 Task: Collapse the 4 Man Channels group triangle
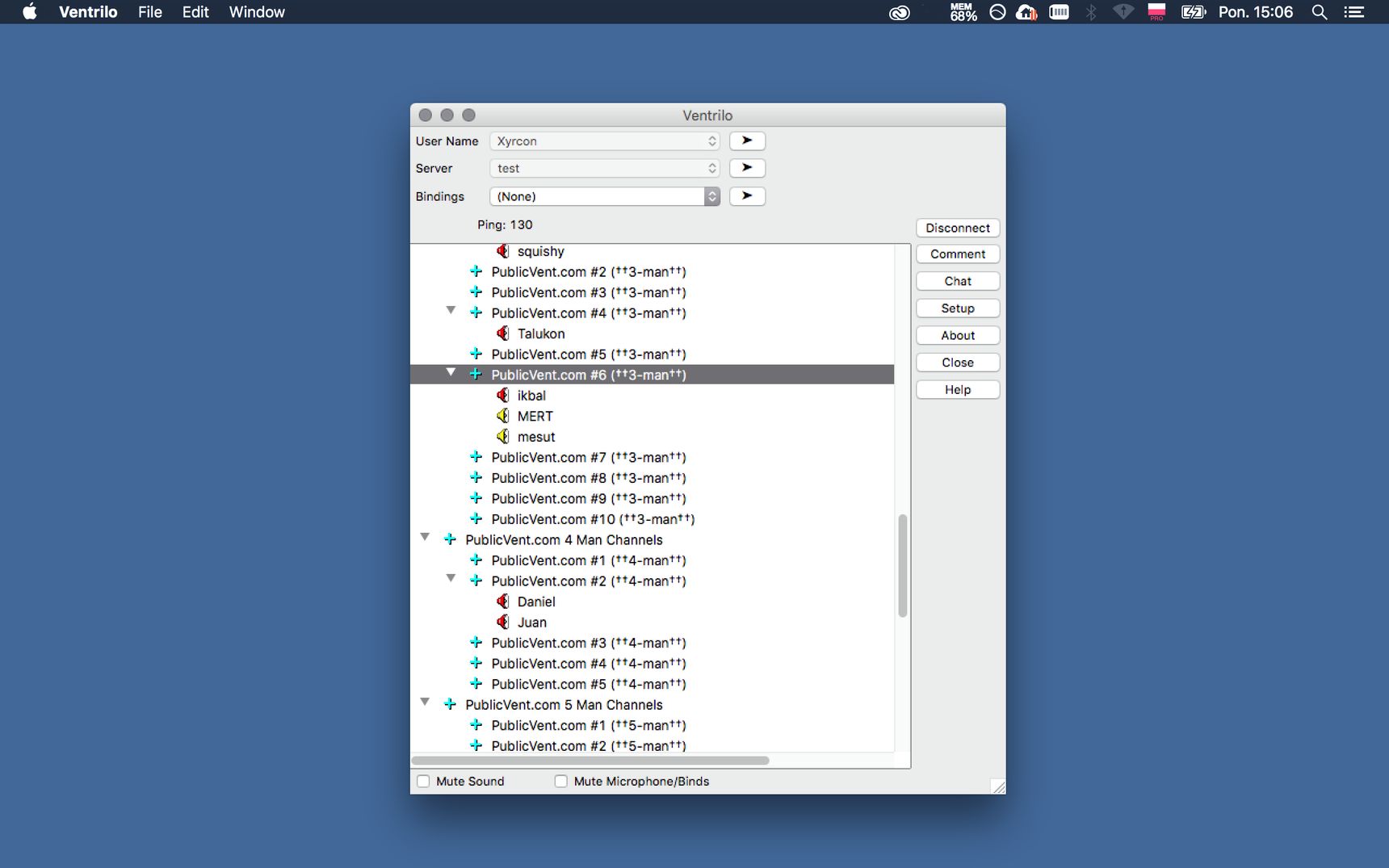[x=425, y=537]
